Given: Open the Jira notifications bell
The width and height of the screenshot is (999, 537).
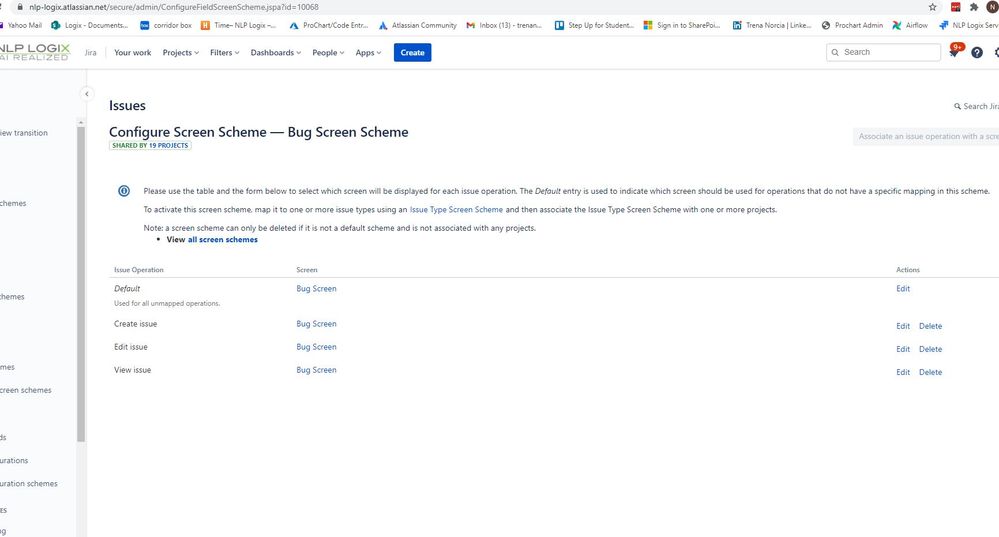Looking at the screenshot, I should tap(955, 52).
